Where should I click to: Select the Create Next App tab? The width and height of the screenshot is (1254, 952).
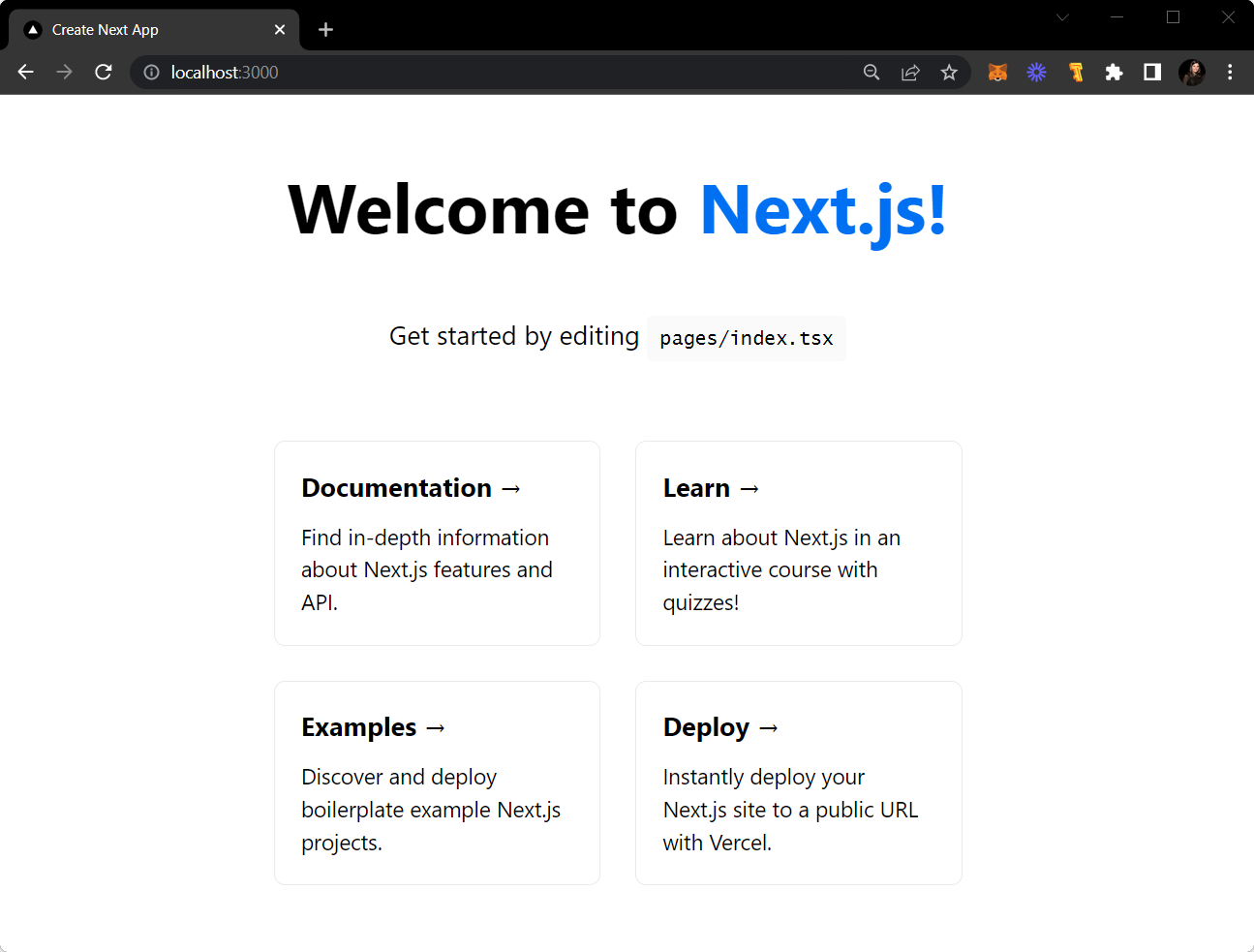(155, 30)
